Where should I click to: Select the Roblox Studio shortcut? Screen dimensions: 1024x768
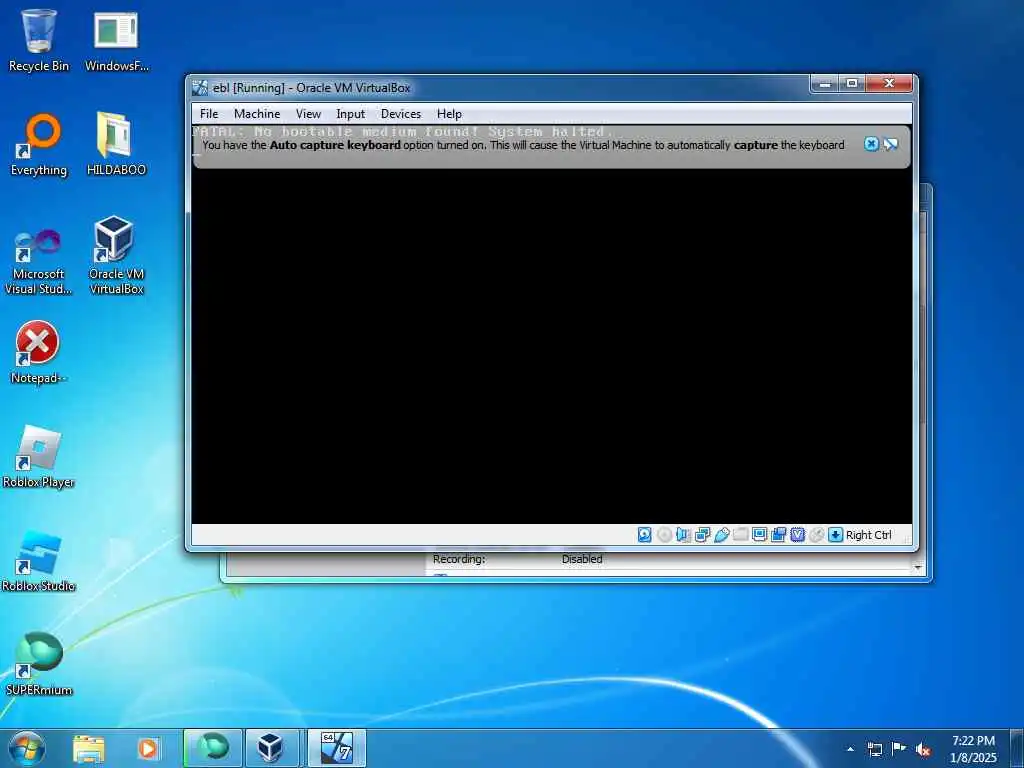[39, 561]
